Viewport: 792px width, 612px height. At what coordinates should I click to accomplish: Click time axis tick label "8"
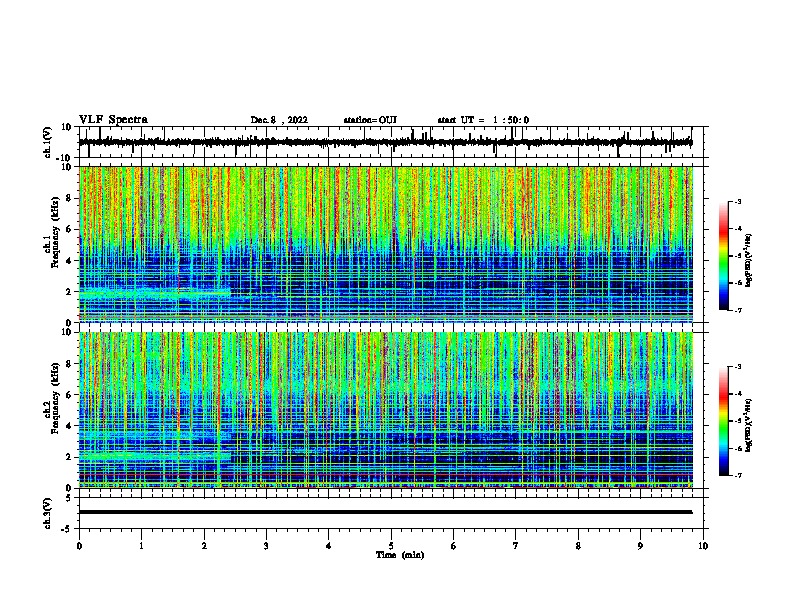(578, 546)
